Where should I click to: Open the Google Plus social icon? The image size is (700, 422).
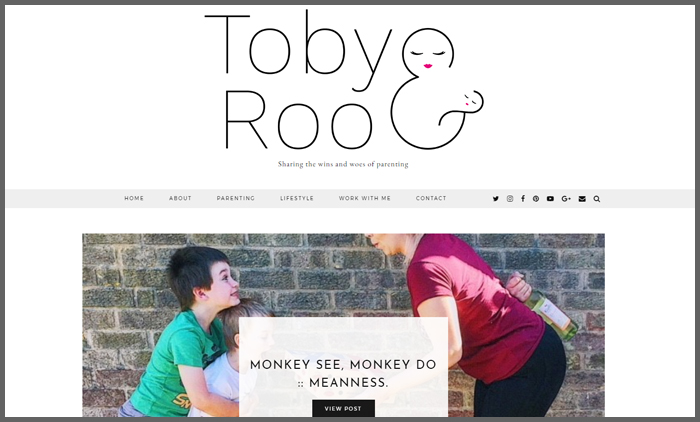click(x=566, y=199)
